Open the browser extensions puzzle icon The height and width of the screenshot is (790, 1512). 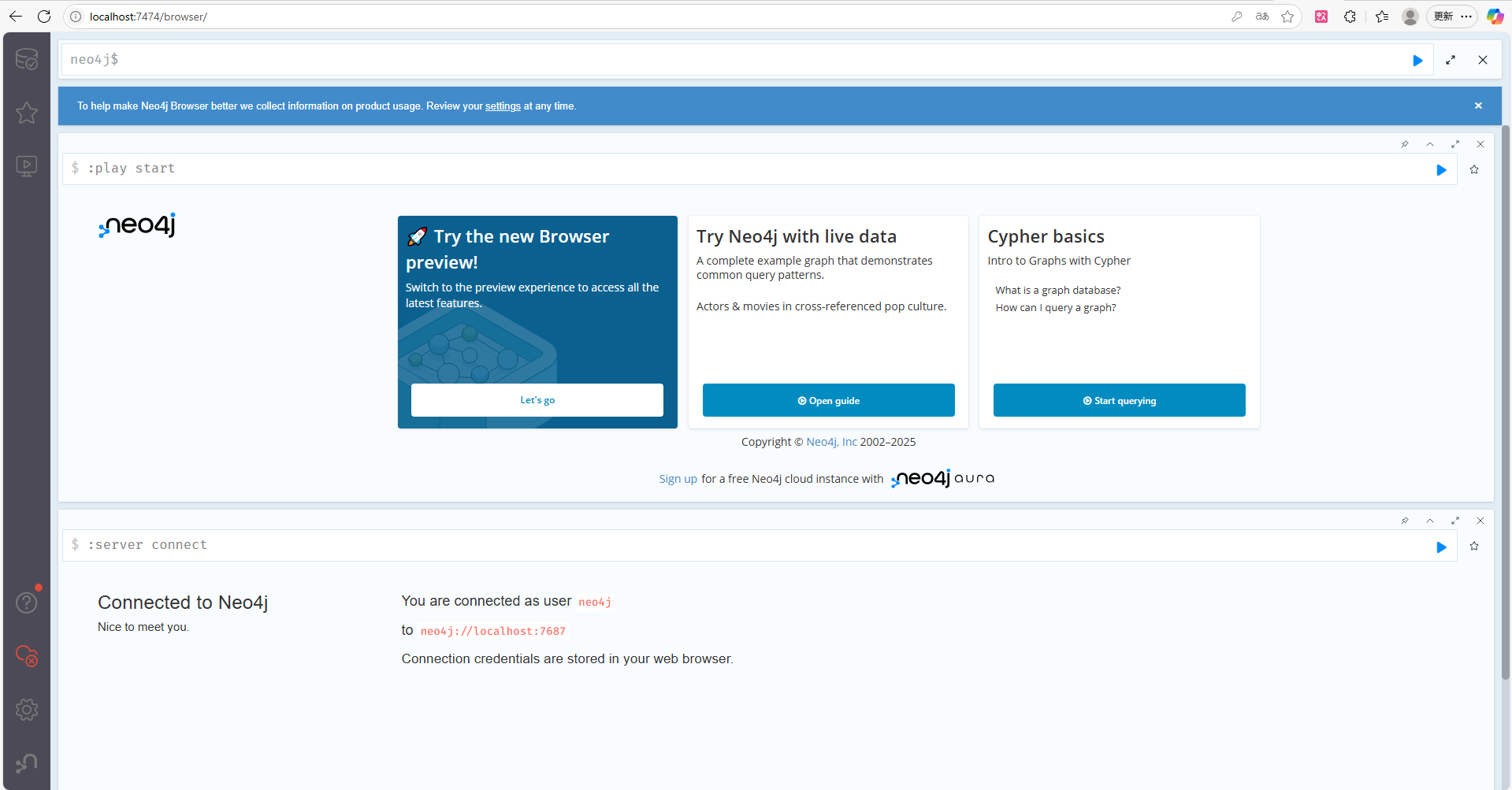tap(1350, 17)
